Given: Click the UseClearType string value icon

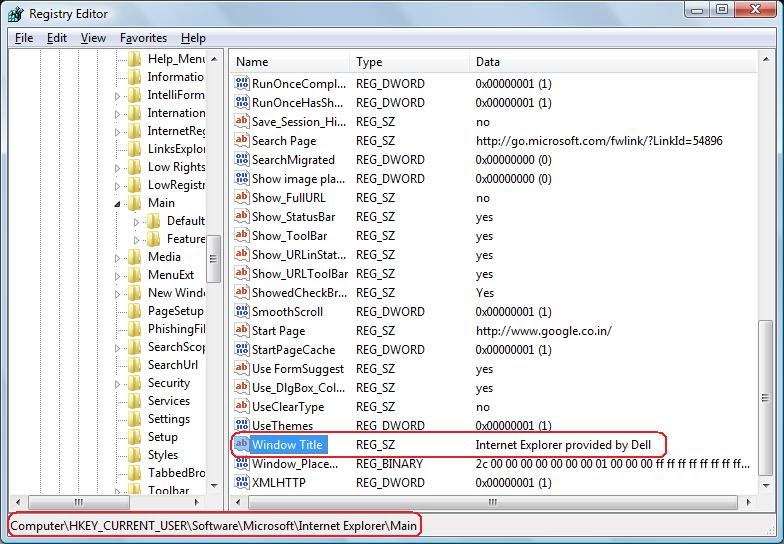Looking at the screenshot, I should click(x=242, y=406).
